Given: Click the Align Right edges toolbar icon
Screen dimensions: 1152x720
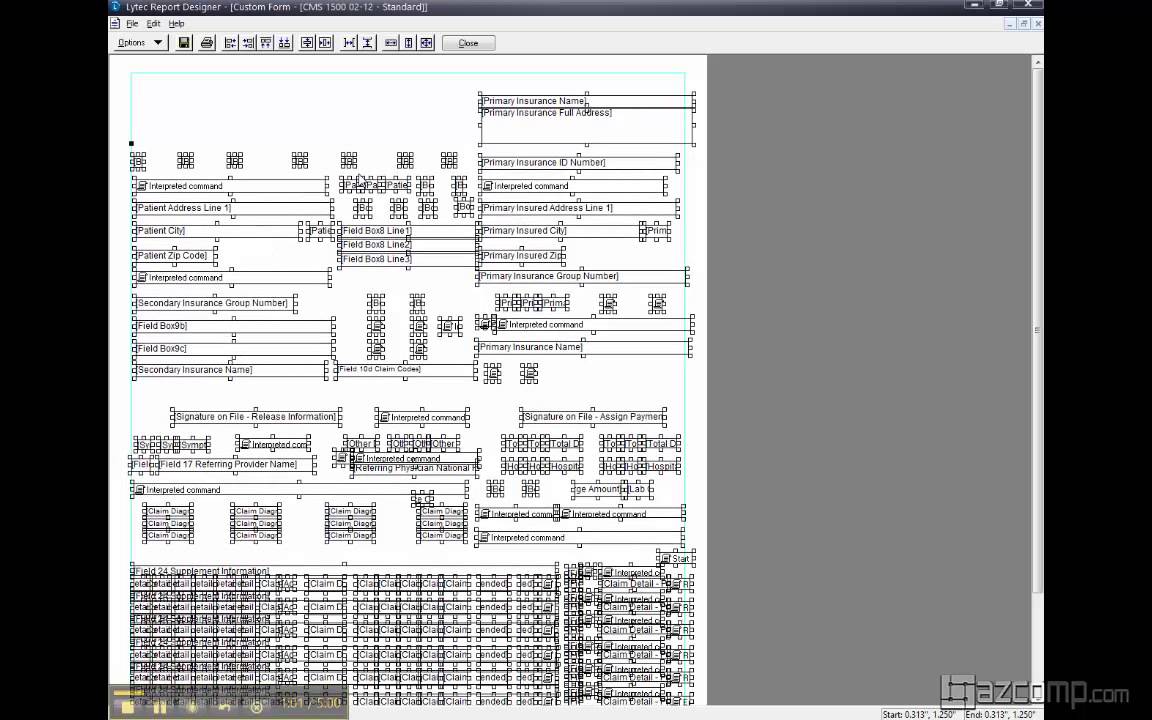Looking at the screenshot, I should pos(248,43).
